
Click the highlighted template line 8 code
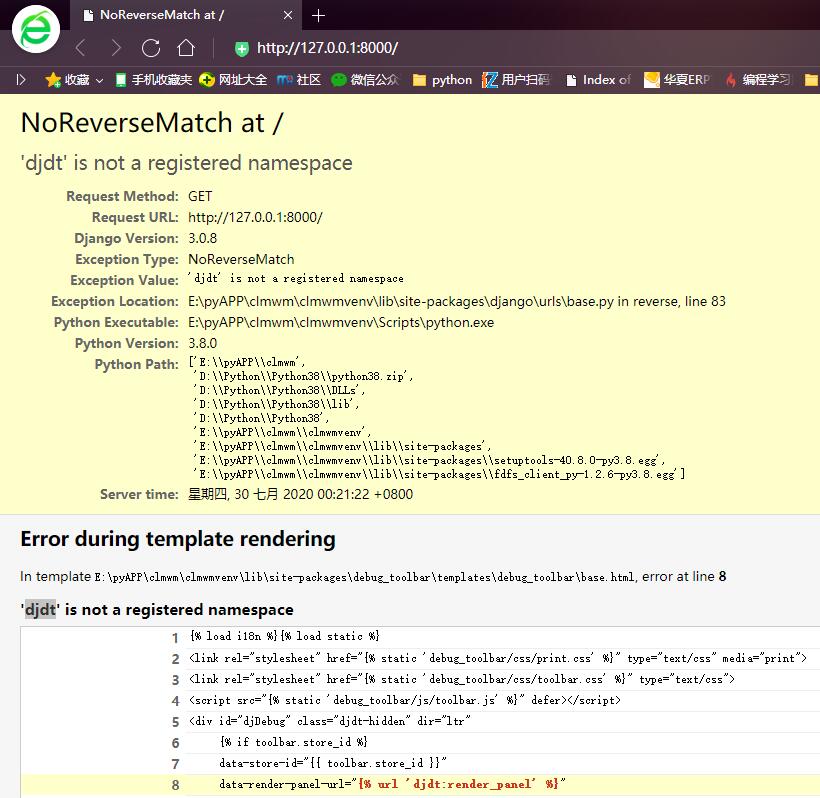392,784
